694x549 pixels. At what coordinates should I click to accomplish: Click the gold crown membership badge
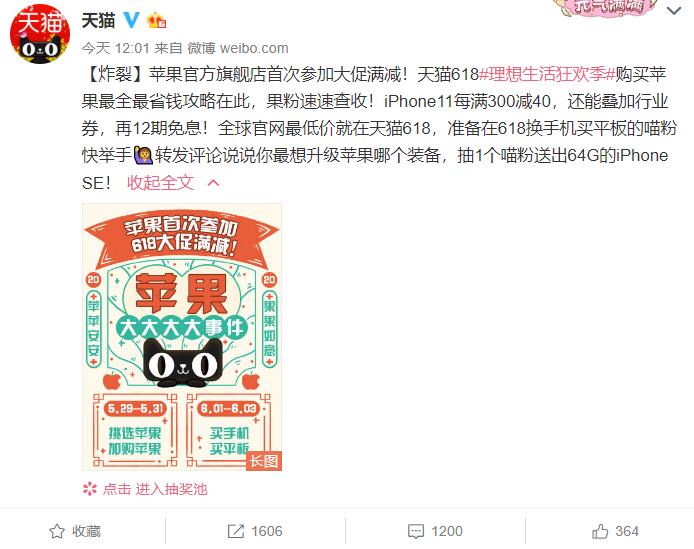(x=156, y=20)
